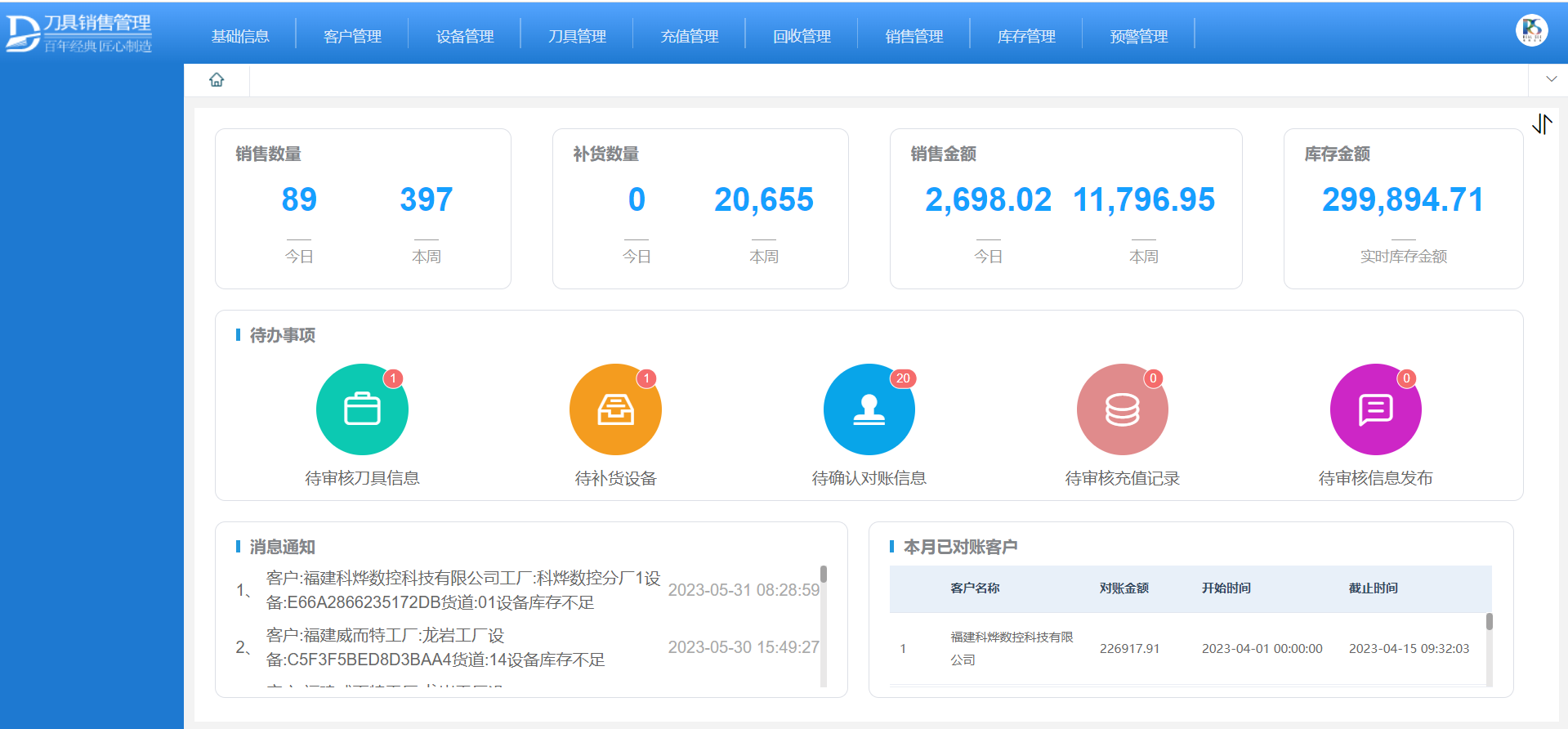
Task: Click the blue pending reconciliation confirmation icon
Action: (869, 409)
